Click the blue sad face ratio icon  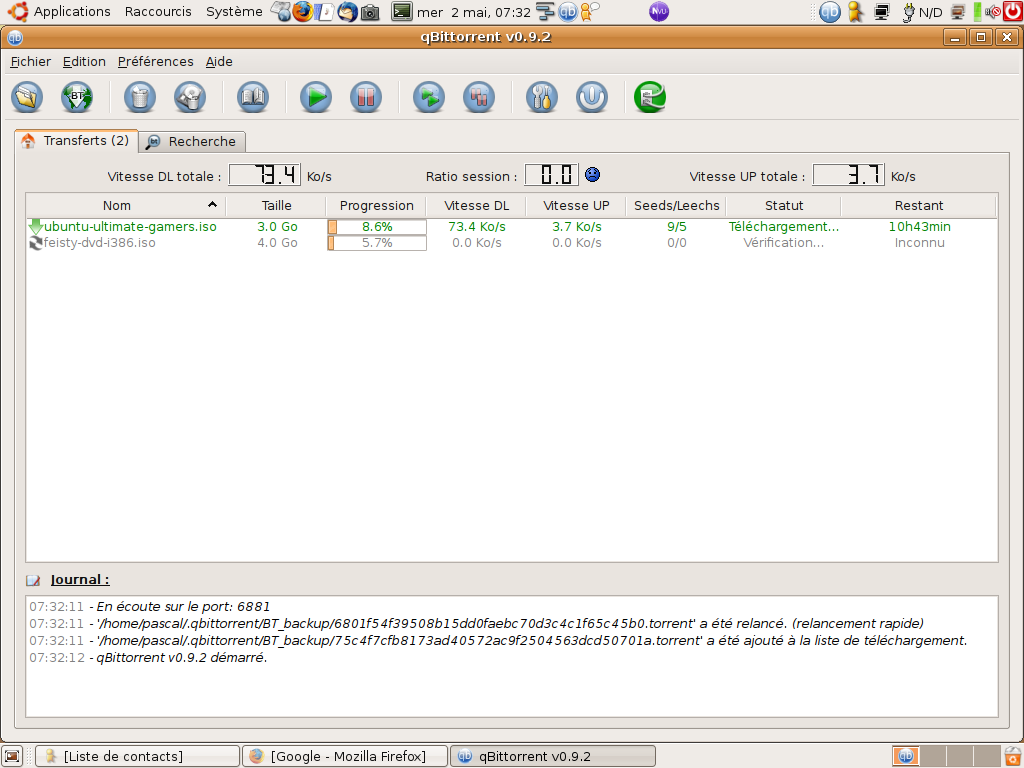point(592,174)
